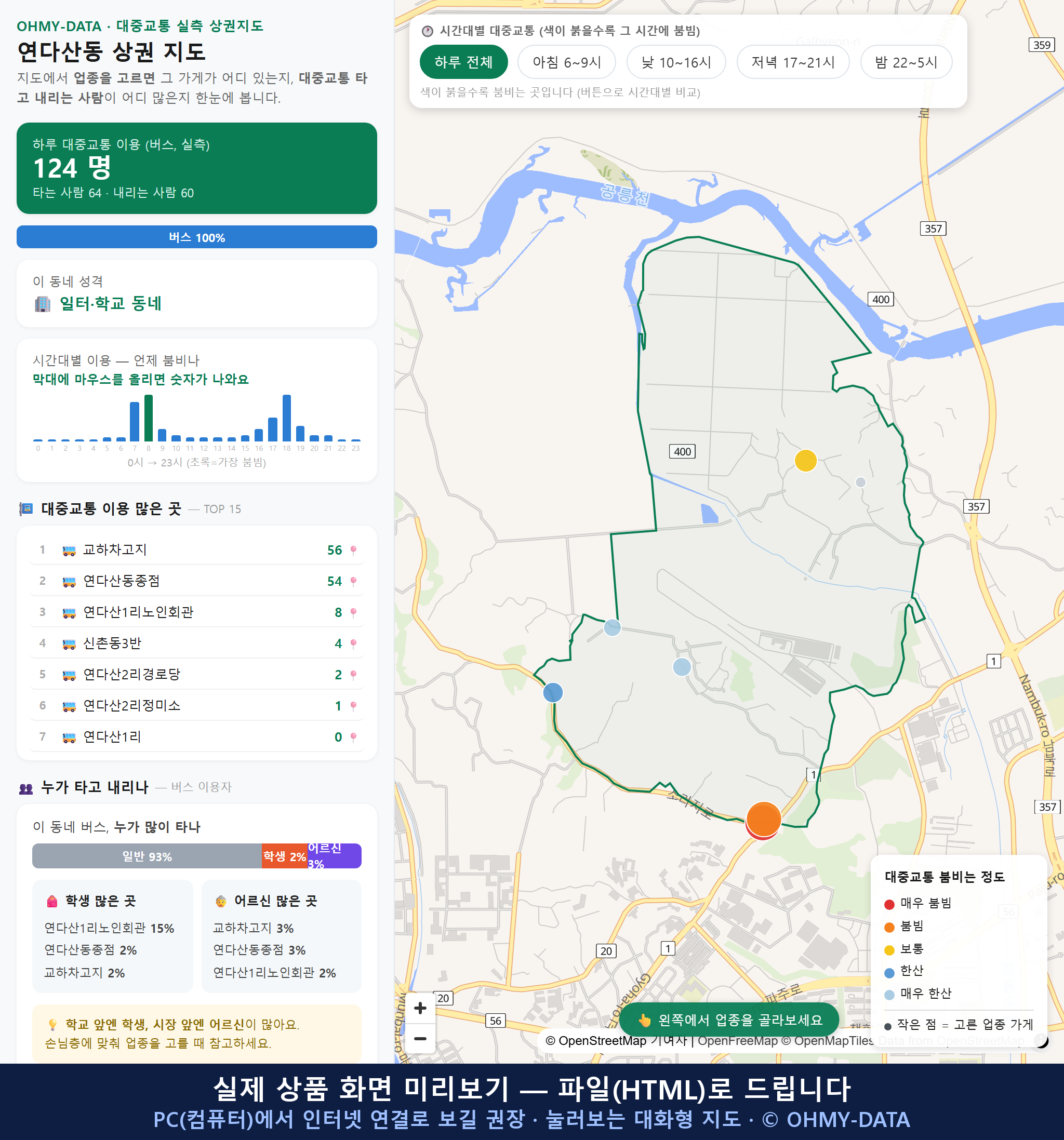1064x1140 pixels.
Task: Click the building icon next to 일터·학교 동네
Action: click(43, 304)
